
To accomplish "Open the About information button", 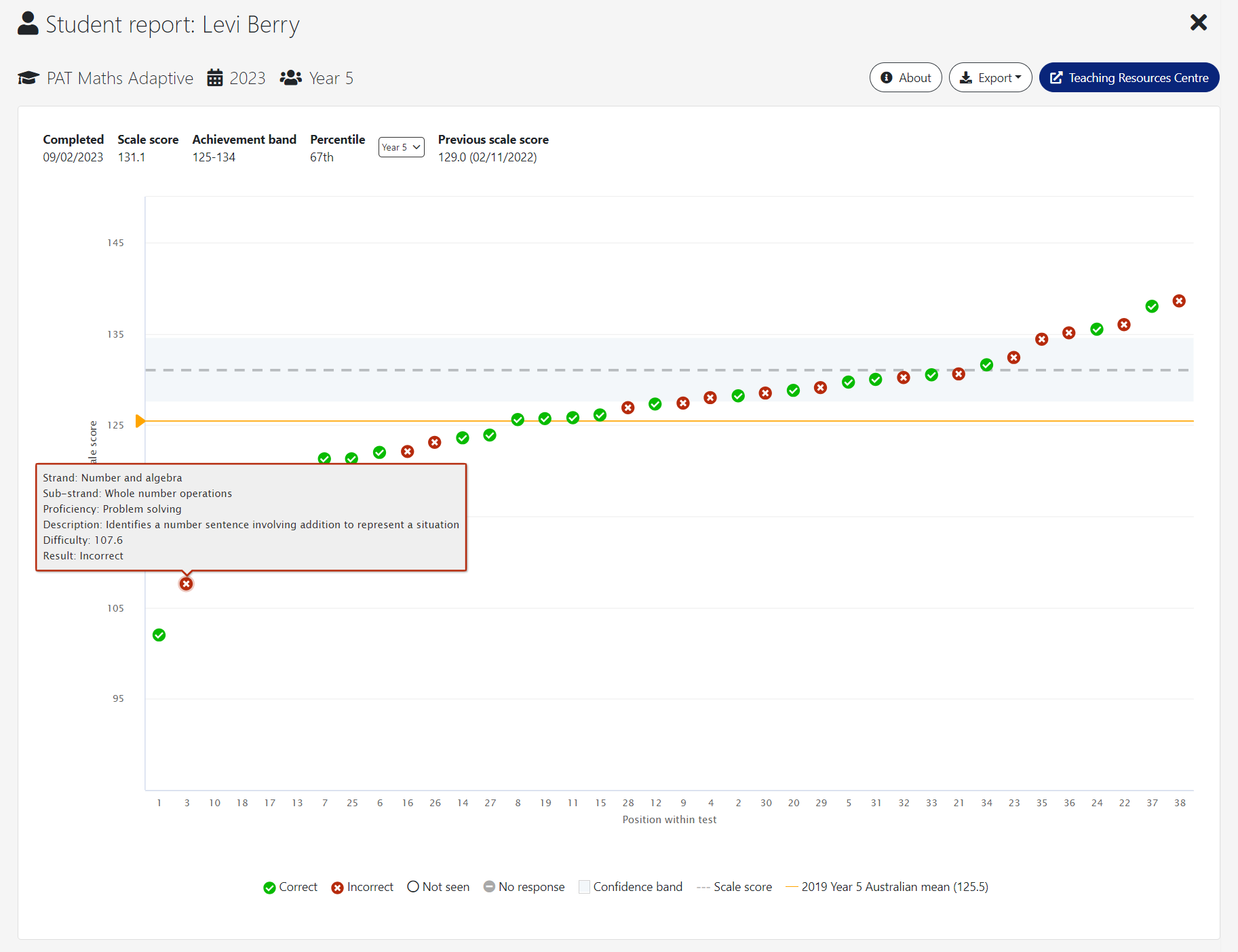I will [x=905, y=78].
